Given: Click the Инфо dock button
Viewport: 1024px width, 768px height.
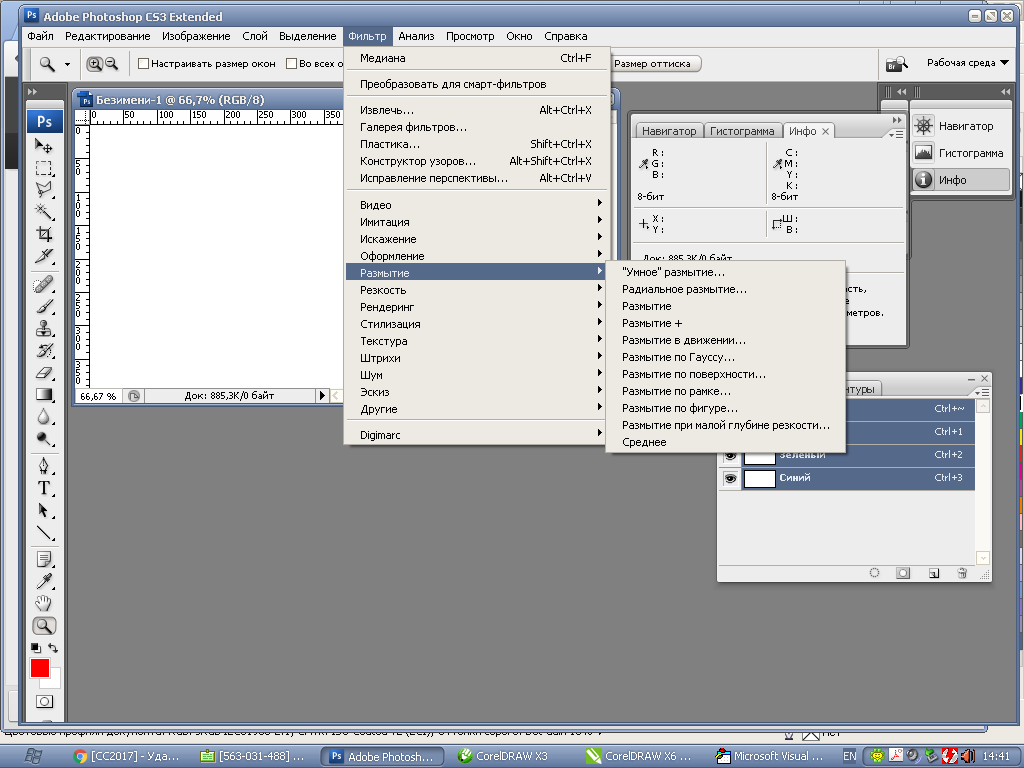Looking at the screenshot, I should (x=961, y=180).
